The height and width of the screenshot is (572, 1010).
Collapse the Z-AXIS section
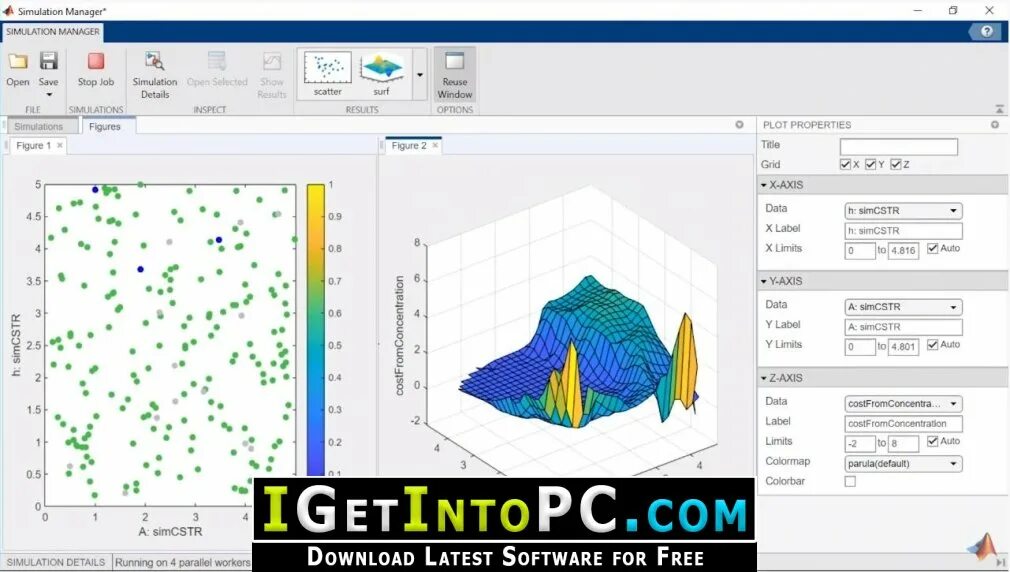click(764, 378)
